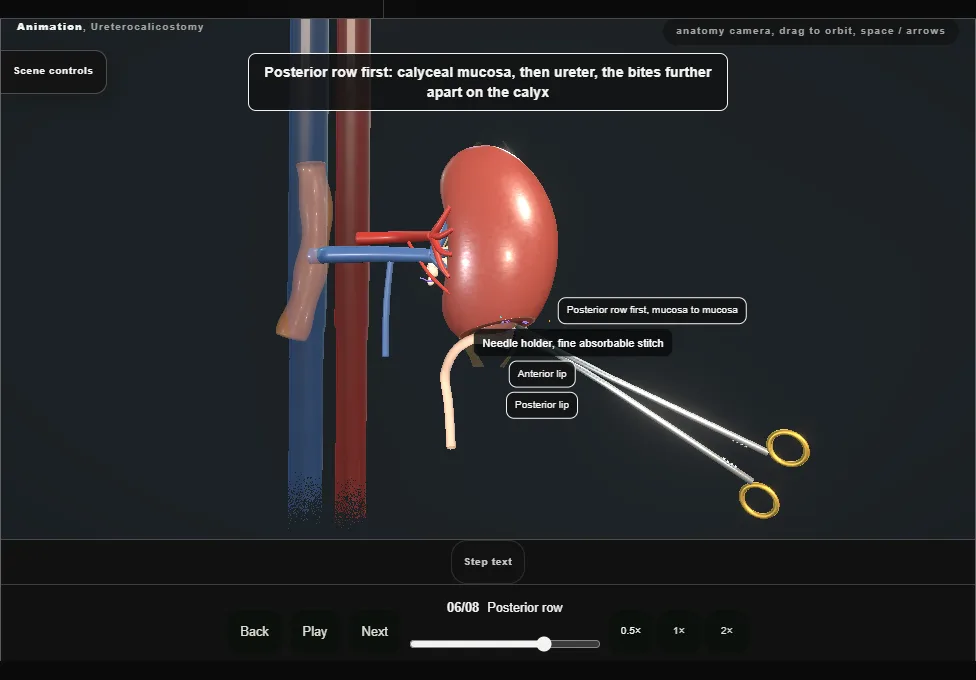The height and width of the screenshot is (680, 976).
Task: Click the 'Needle holder, fine absorbable stitch' label
Action: tap(573, 343)
